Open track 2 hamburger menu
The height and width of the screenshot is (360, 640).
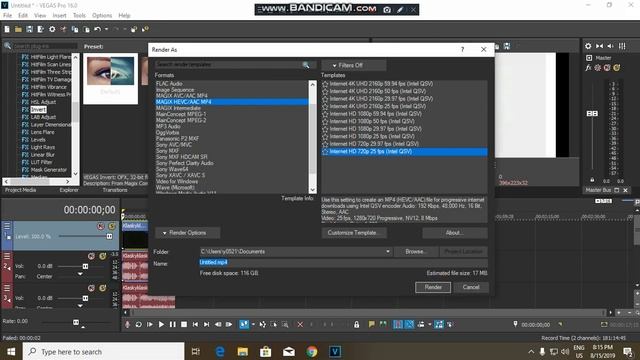point(7,256)
